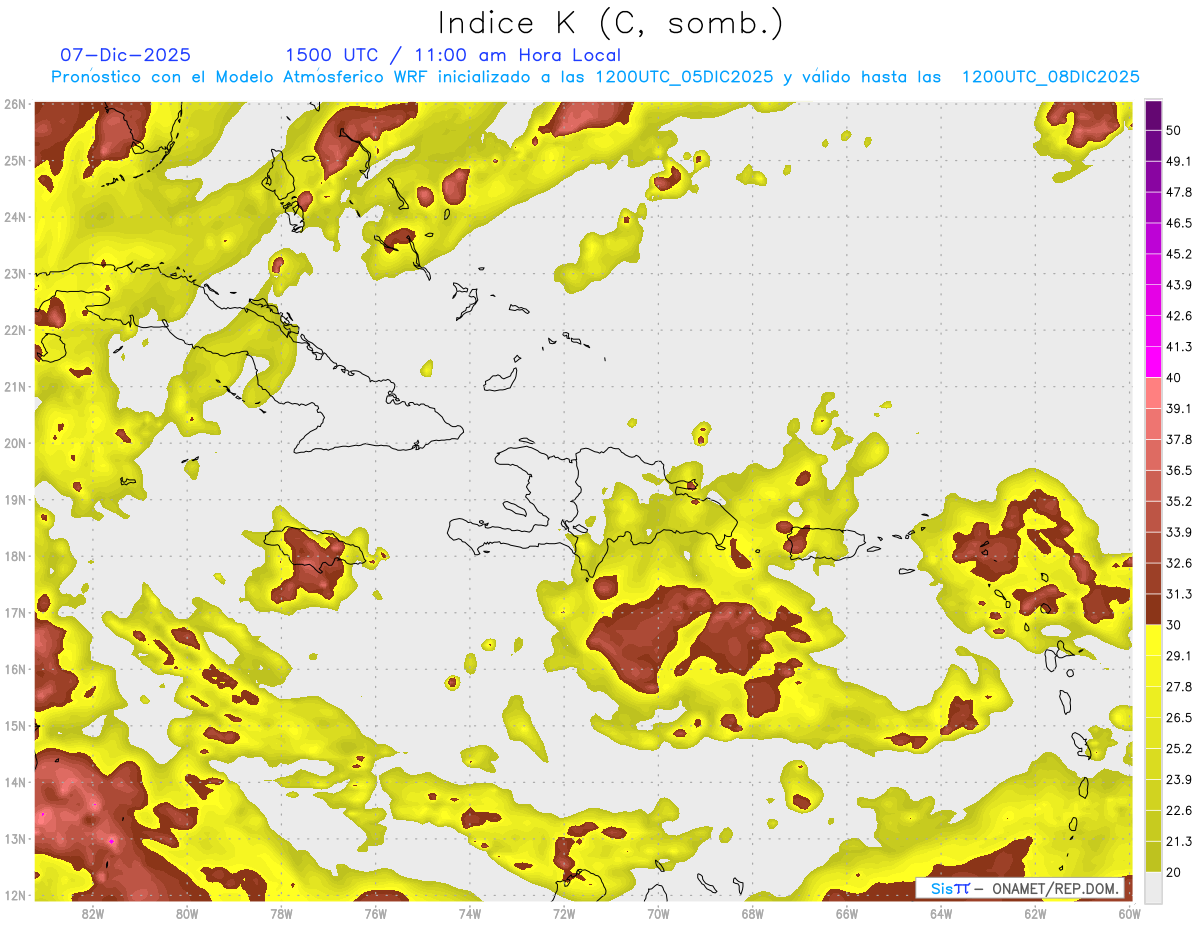Click the brown colorbar segment between 30 and 31.3

pyautogui.click(x=1153, y=609)
